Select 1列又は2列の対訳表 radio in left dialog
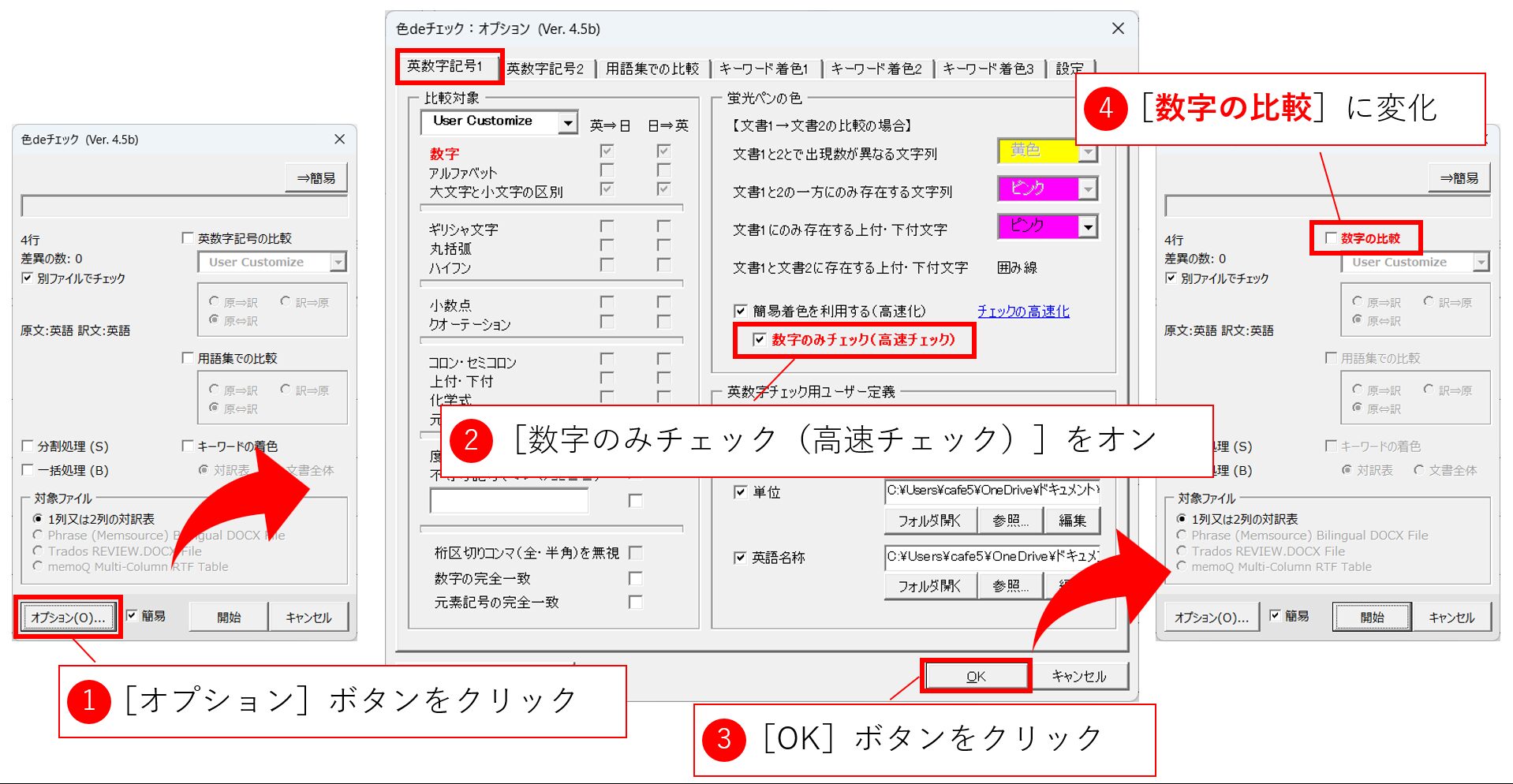 [x=37, y=519]
